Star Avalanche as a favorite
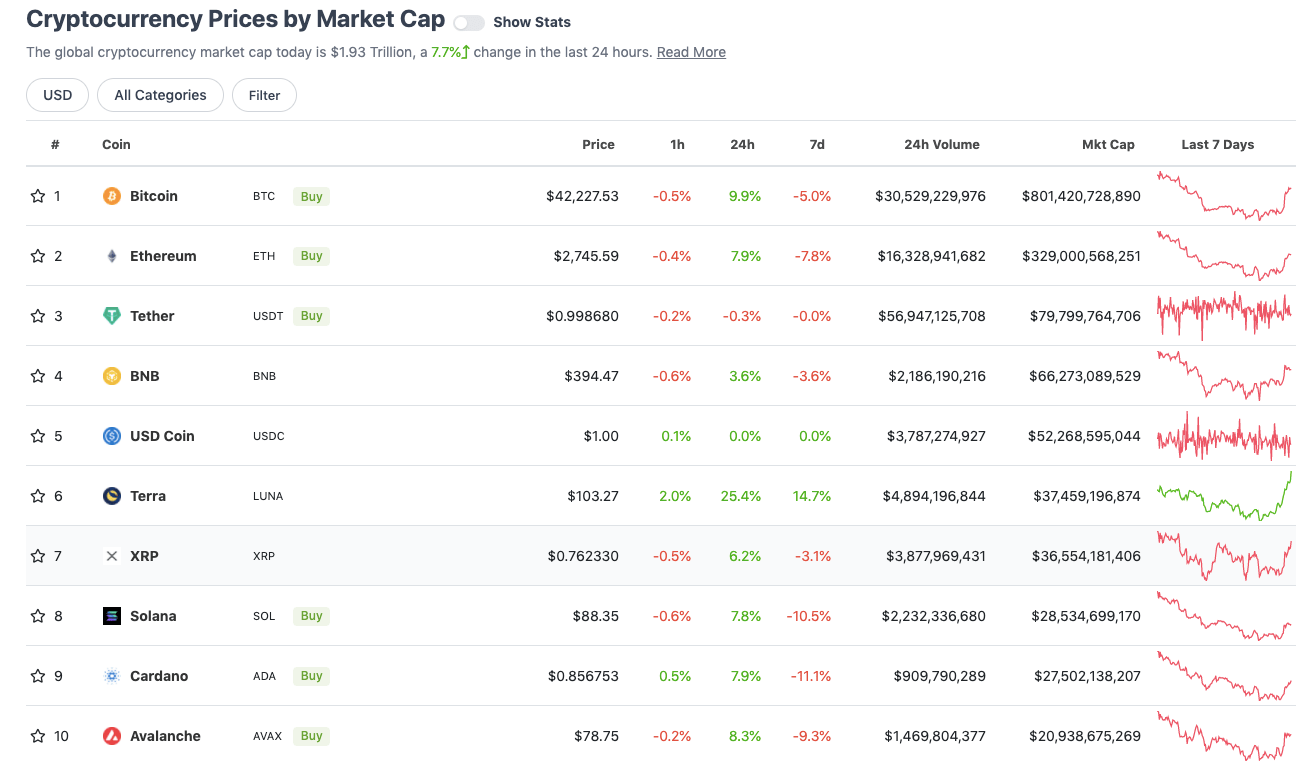Screen dimensions: 1302x765 coord(38,736)
